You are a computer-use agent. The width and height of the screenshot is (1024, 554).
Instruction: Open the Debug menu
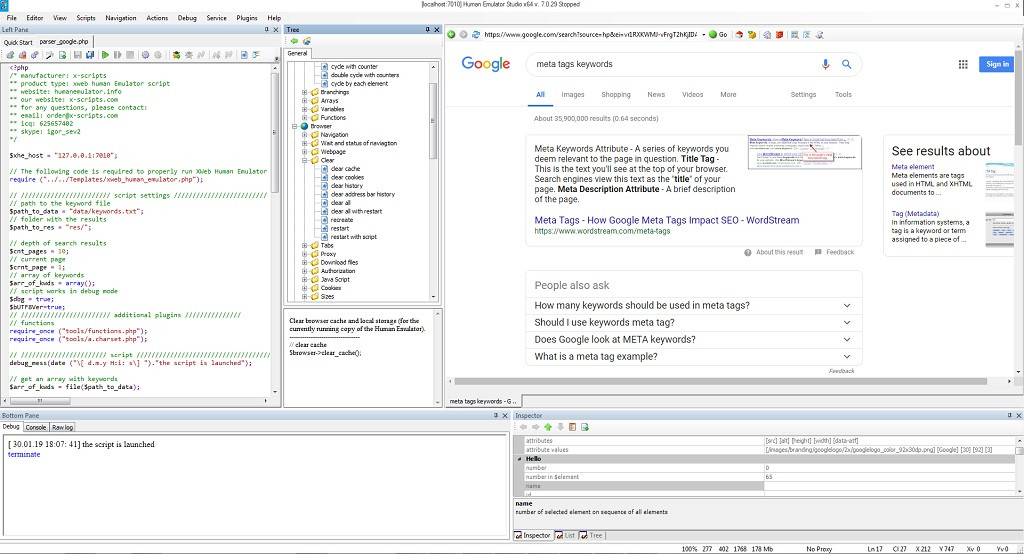[187, 18]
